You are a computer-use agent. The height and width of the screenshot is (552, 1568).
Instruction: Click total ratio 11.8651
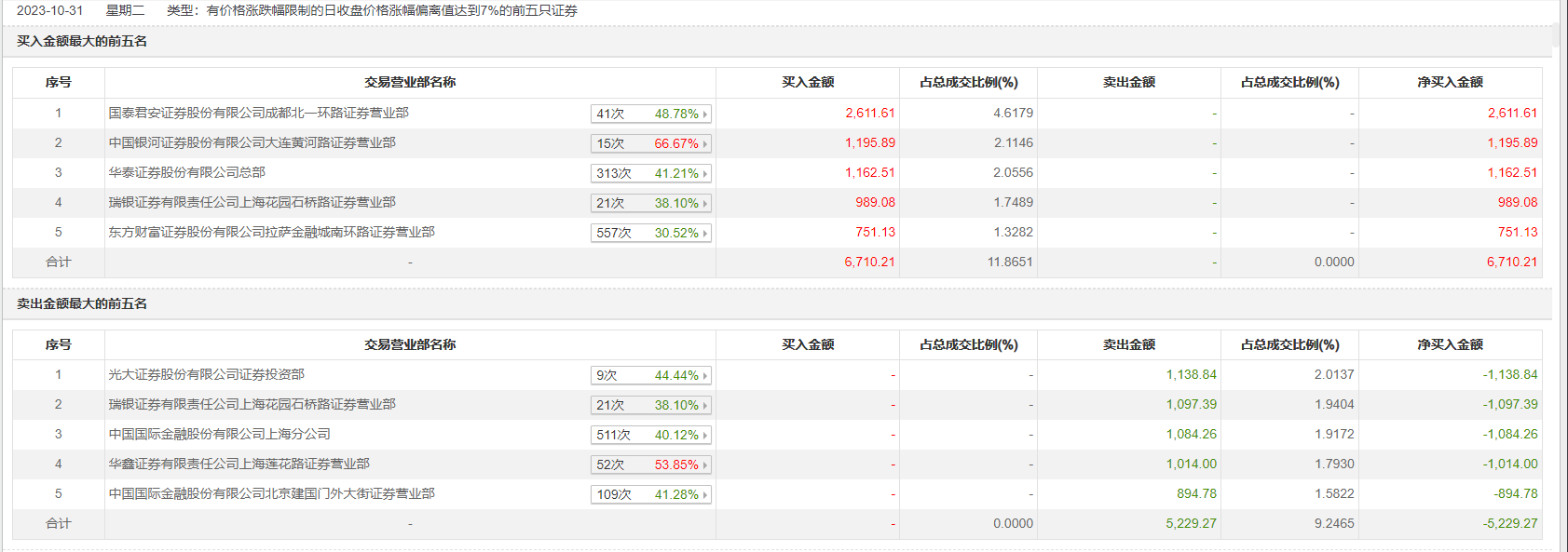pyautogui.click(x=1010, y=262)
